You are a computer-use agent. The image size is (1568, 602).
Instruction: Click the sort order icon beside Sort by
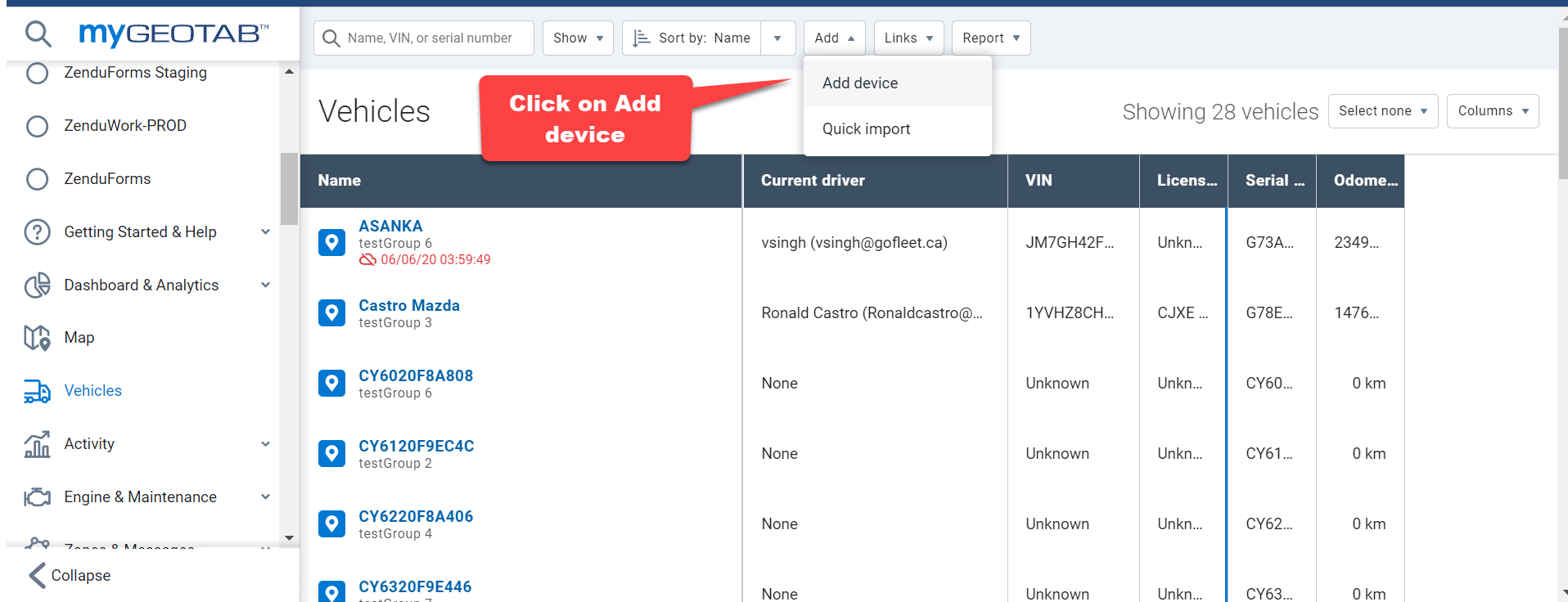[642, 38]
